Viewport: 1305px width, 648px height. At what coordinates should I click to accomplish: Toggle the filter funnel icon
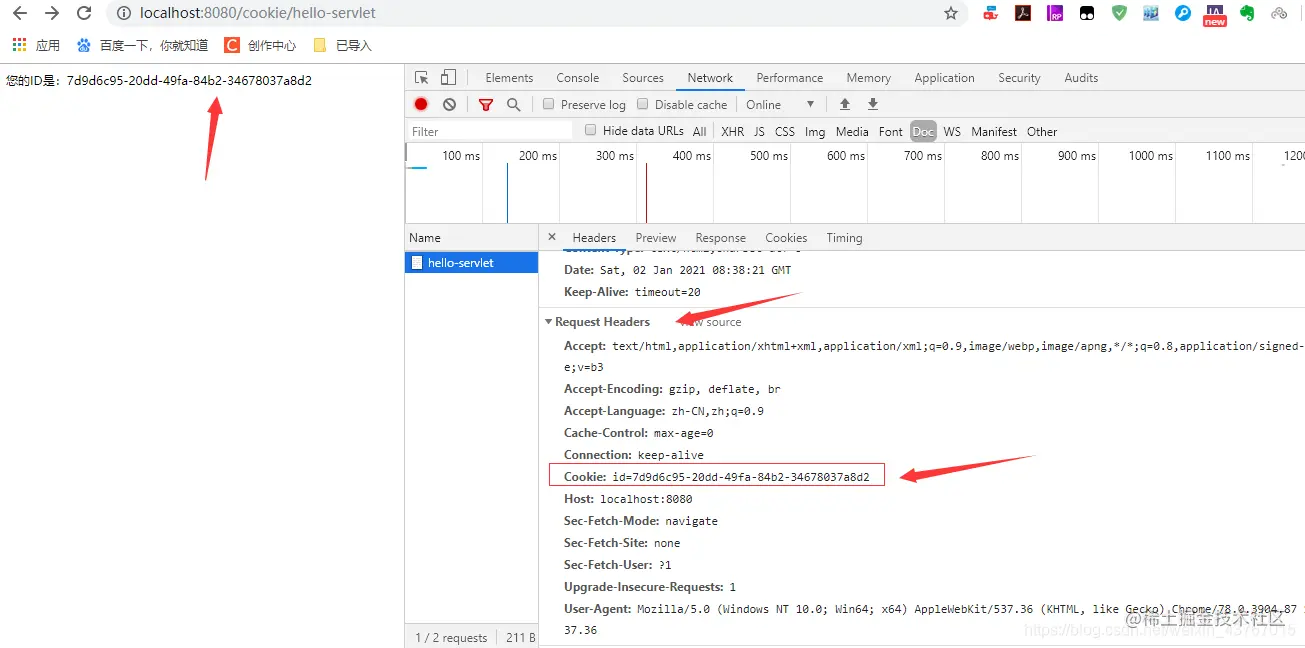486,104
